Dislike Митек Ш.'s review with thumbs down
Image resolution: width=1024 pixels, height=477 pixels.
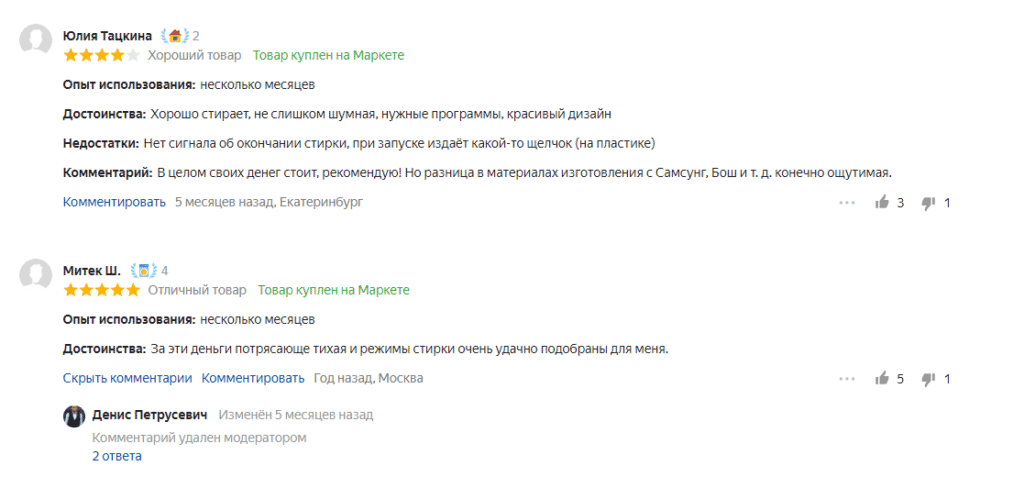point(928,379)
